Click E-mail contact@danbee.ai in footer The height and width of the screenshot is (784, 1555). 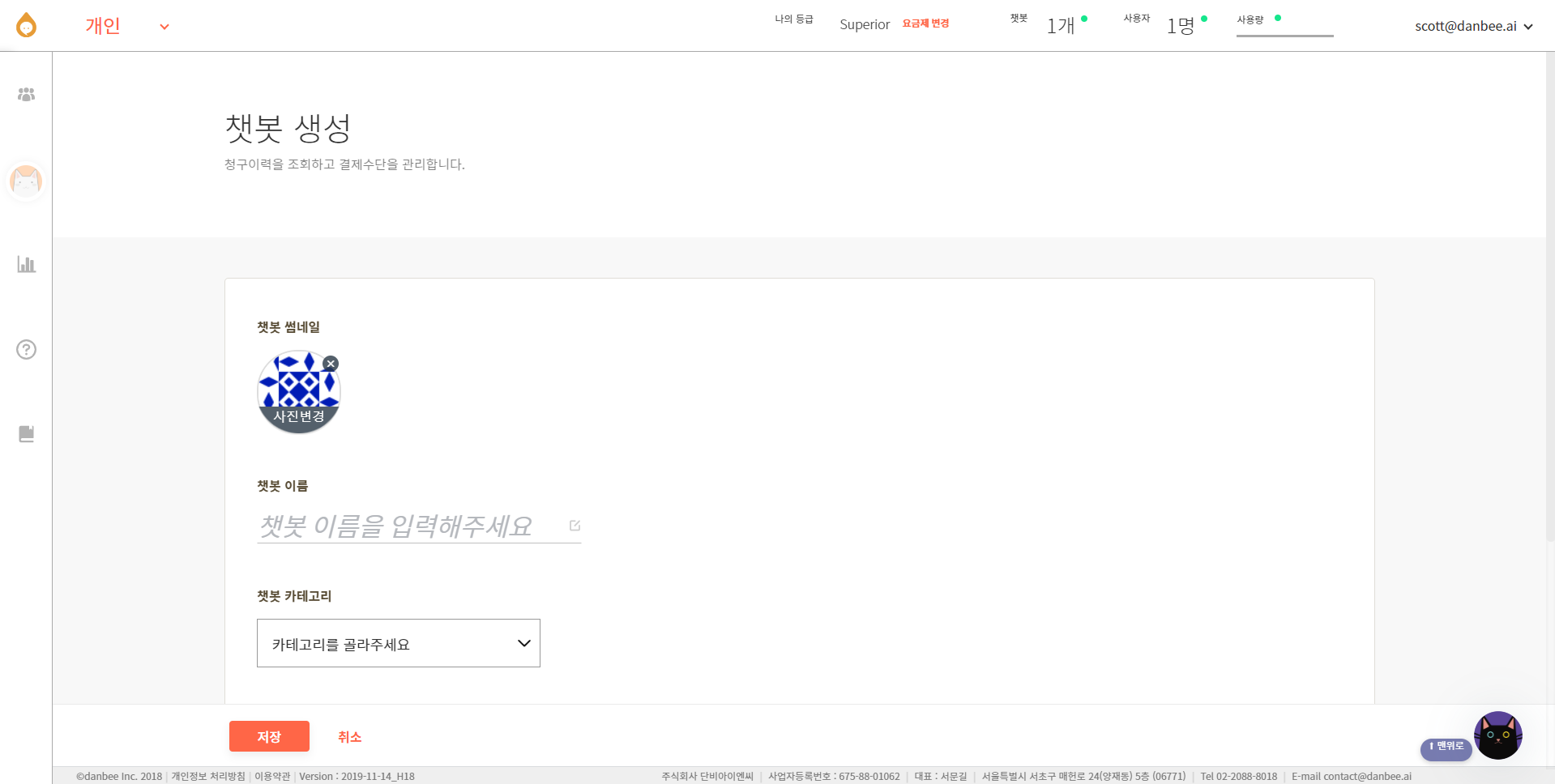(1351, 776)
